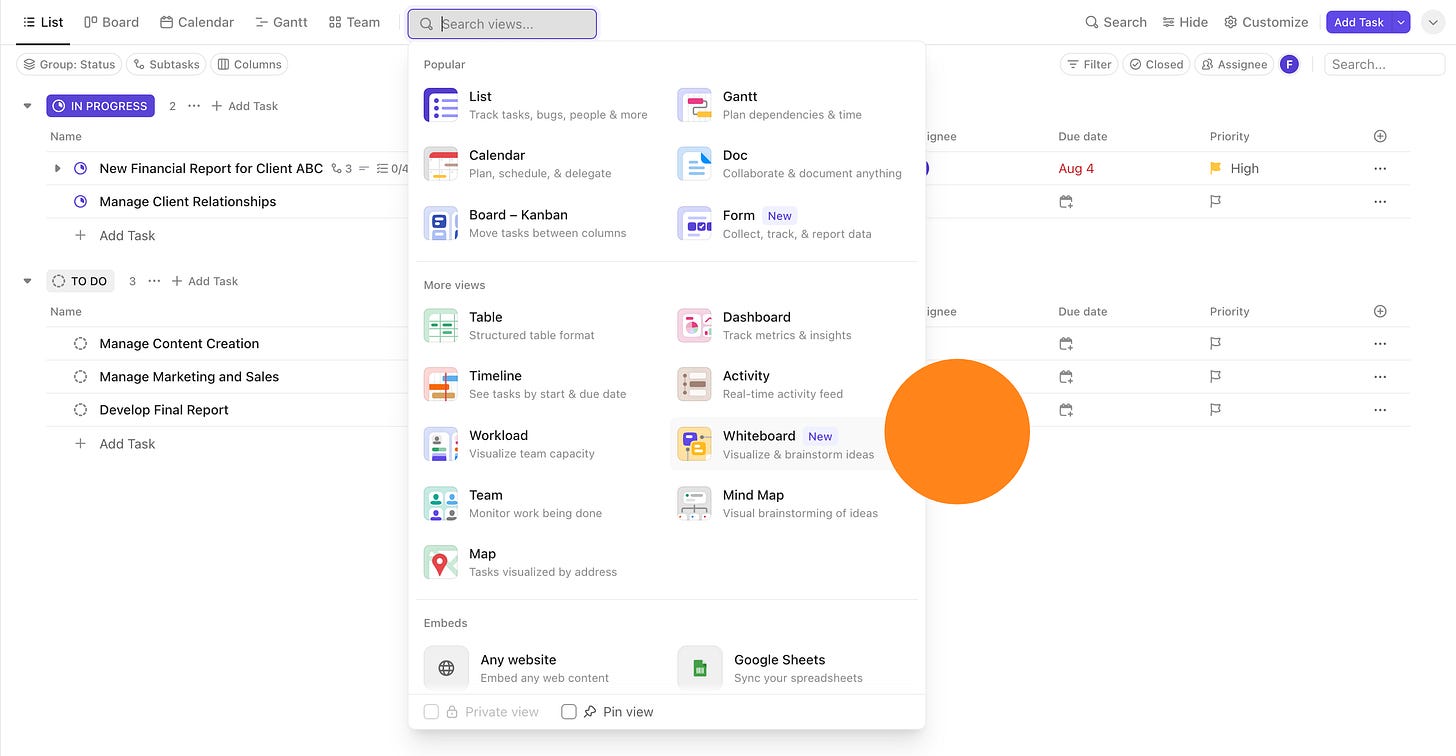This screenshot has height=756, width=1456.
Task: Select the Whiteboard view icon
Action: 694,444
